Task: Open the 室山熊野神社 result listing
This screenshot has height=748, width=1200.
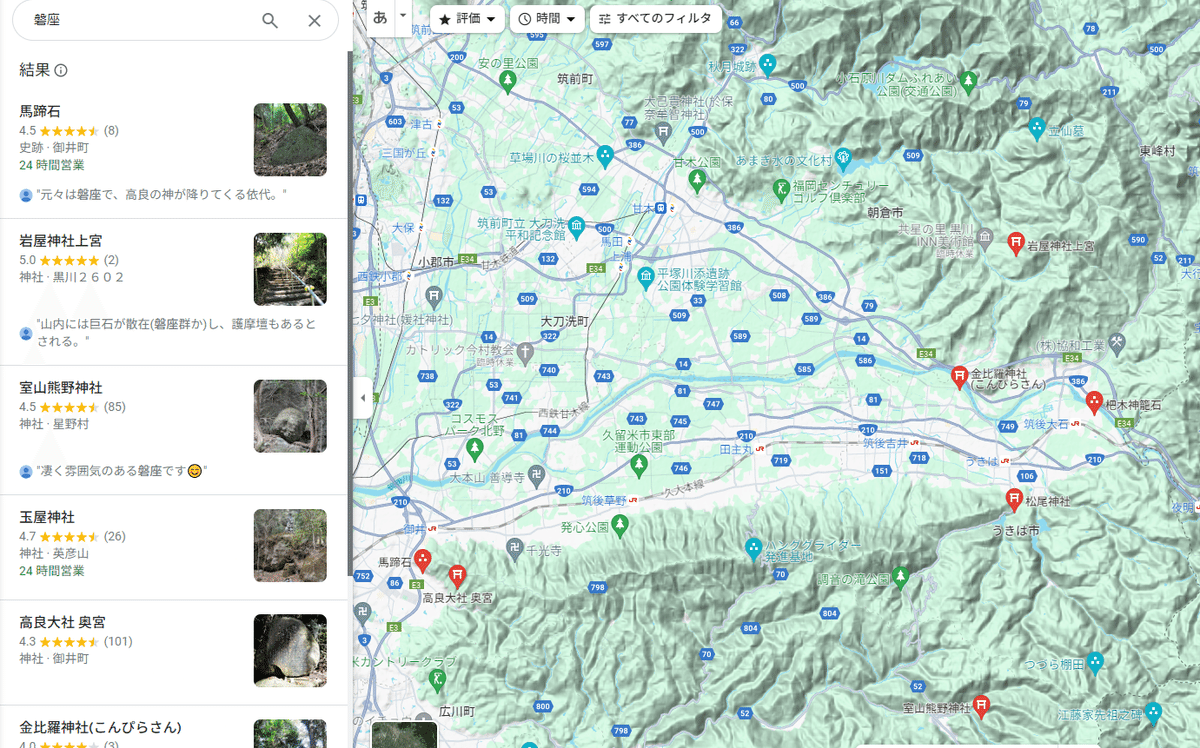Action: (174, 430)
